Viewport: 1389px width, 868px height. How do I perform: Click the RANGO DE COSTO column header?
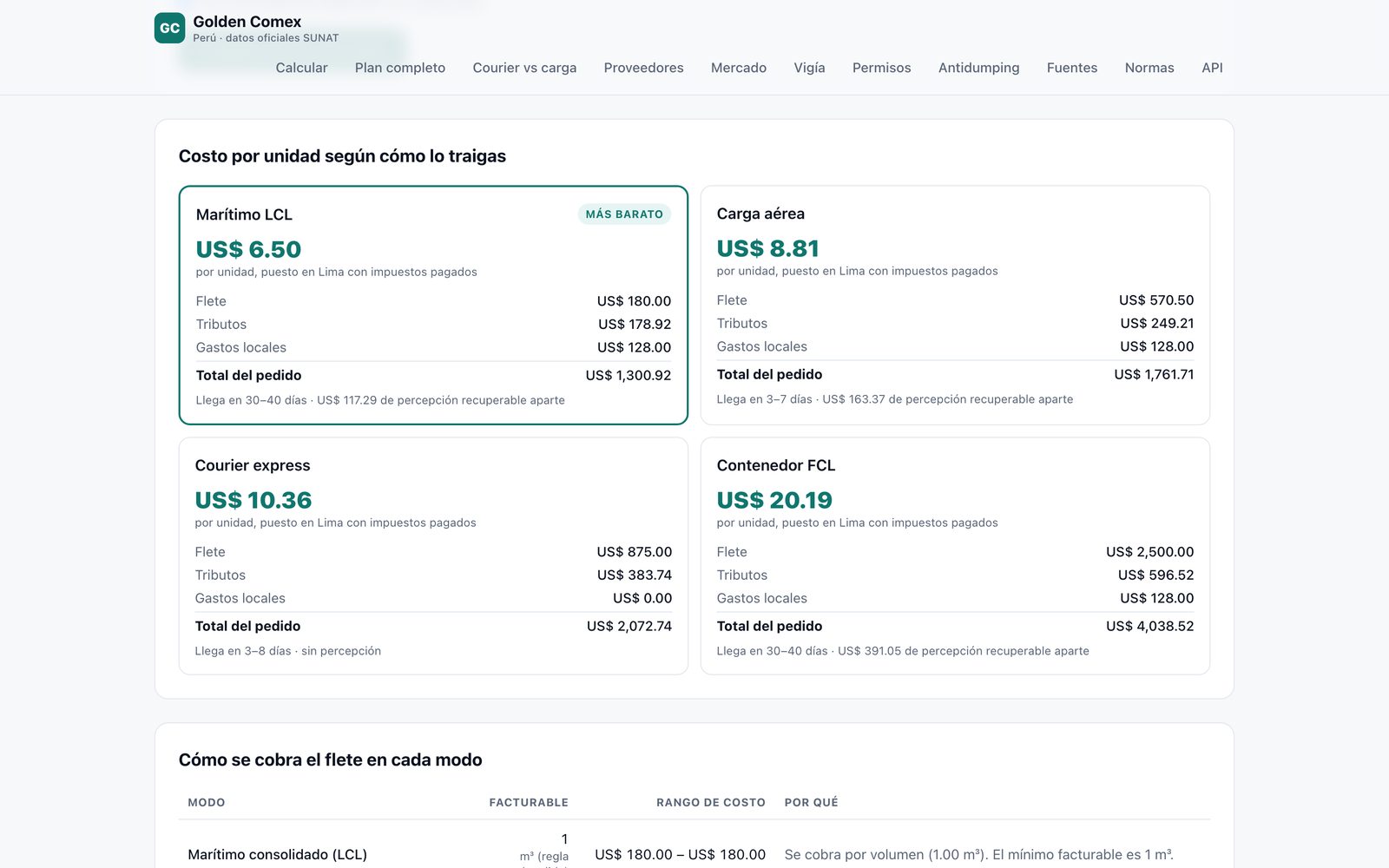(710, 803)
